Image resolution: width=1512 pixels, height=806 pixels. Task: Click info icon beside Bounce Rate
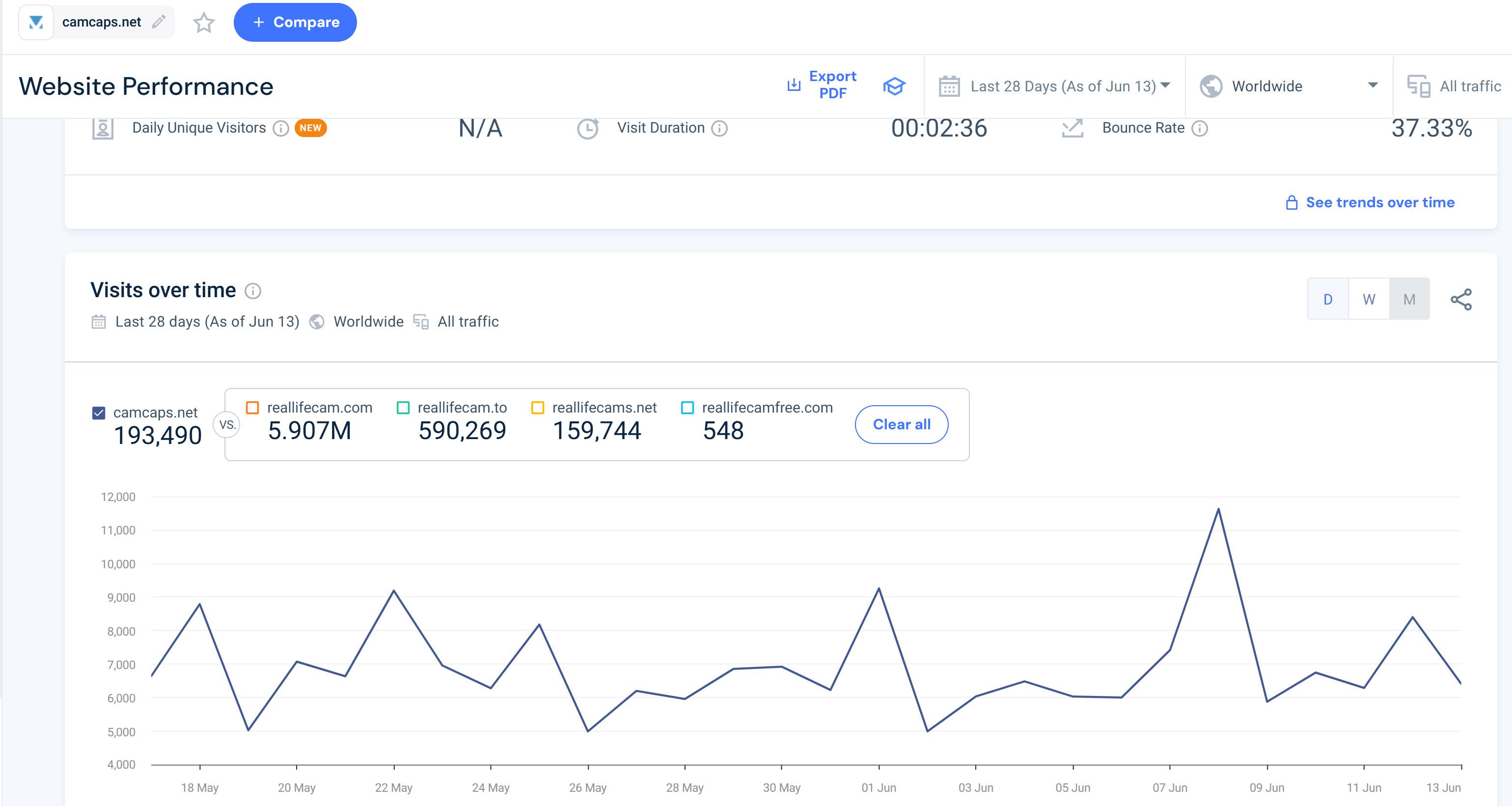pos(1200,129)
